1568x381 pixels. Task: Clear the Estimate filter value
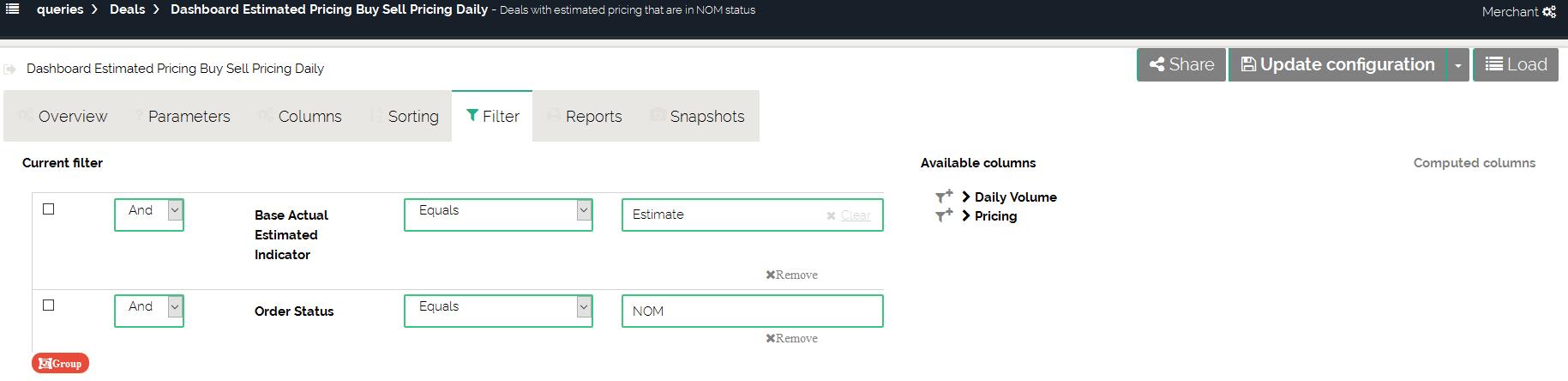(x=849, y=215)
